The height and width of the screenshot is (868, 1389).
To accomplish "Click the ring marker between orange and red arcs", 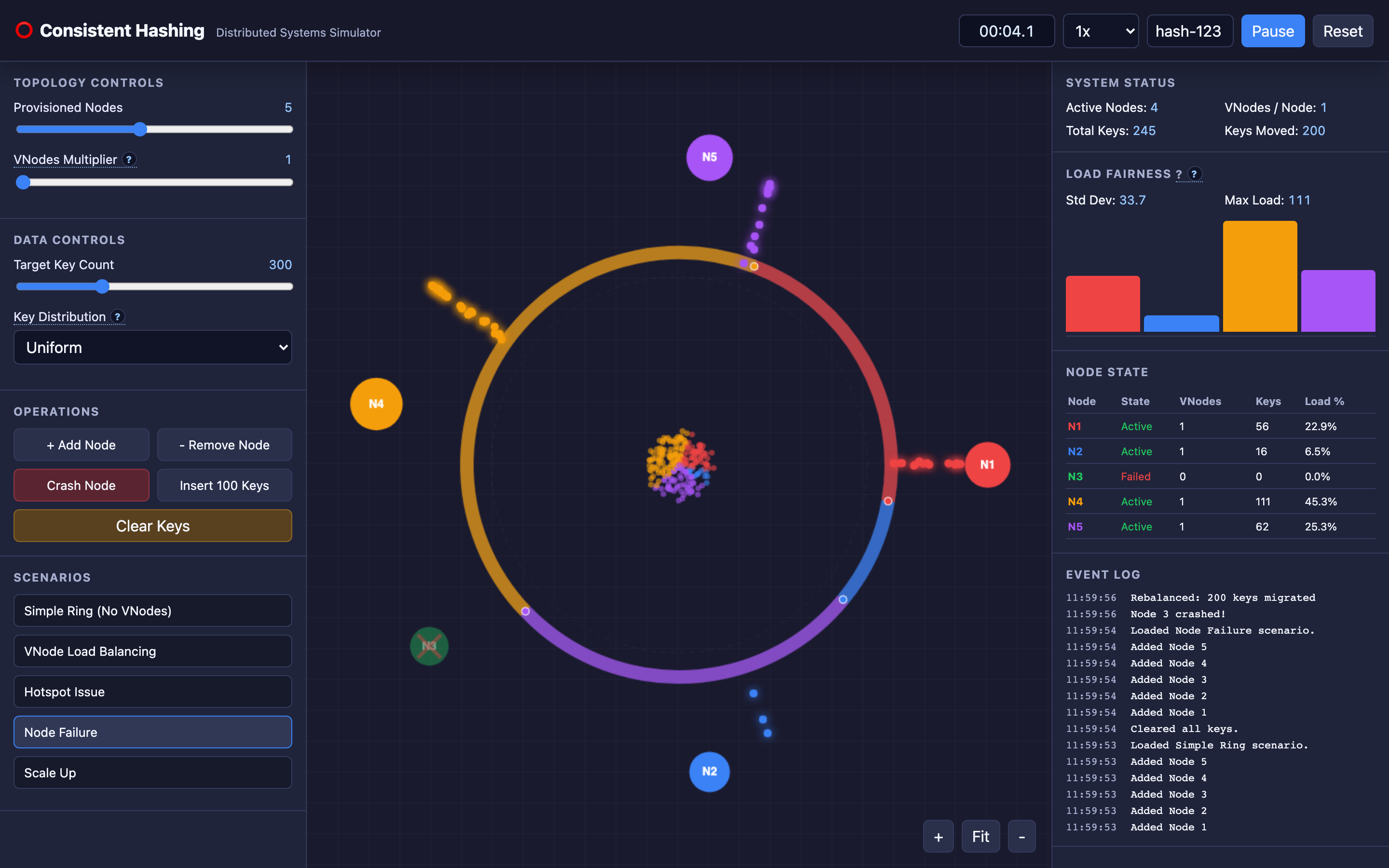I will tap(754, 266).
